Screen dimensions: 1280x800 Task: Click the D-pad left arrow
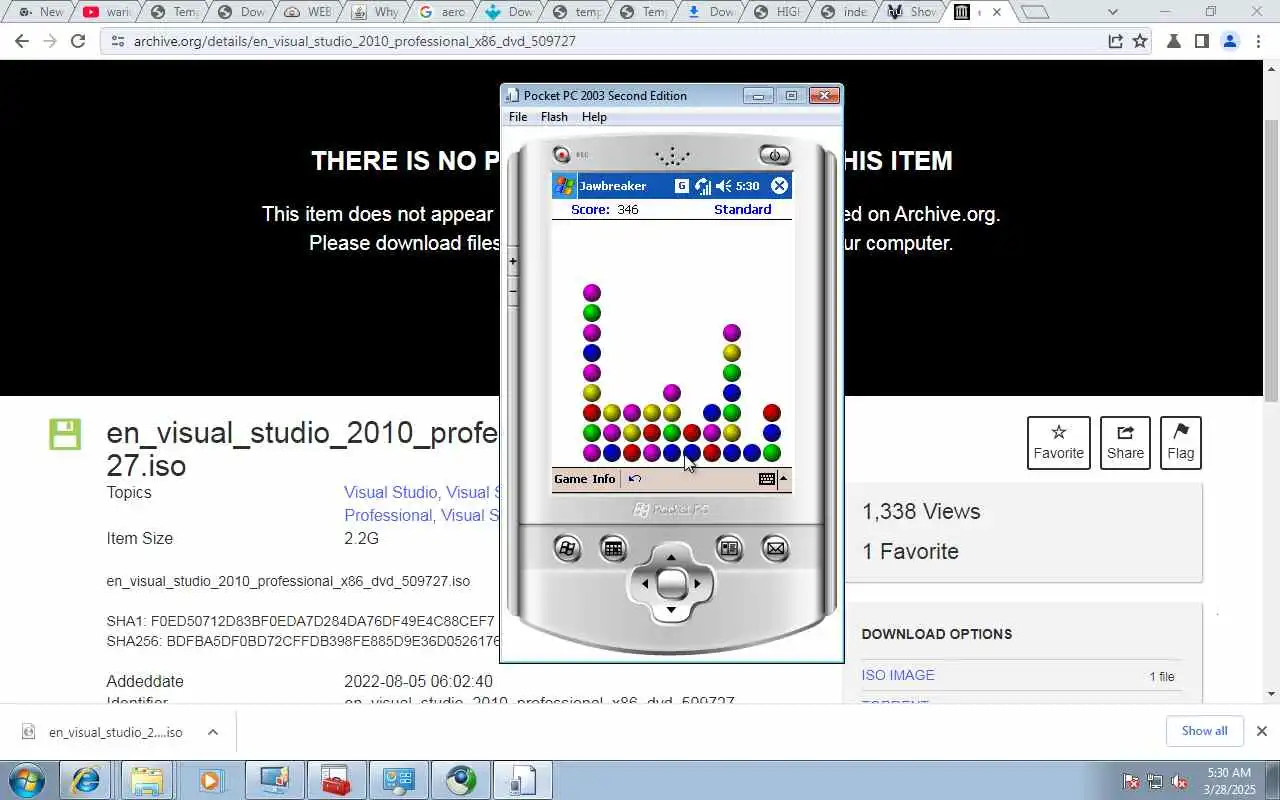click(645, 583)
